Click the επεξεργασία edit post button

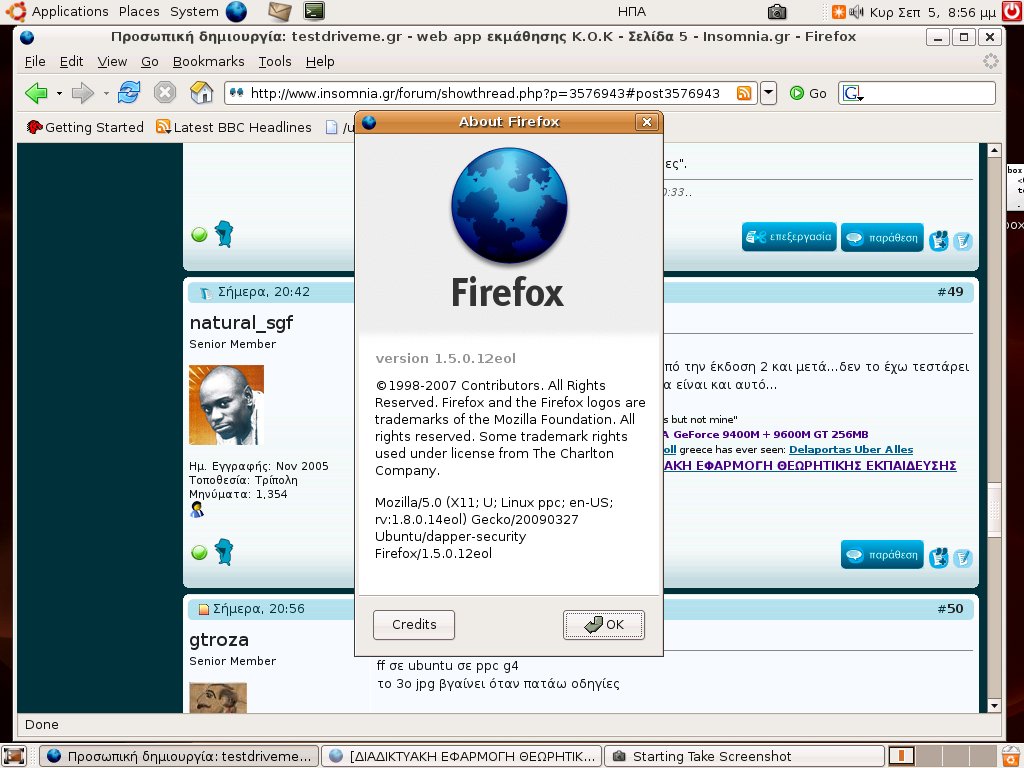point(789,237)
